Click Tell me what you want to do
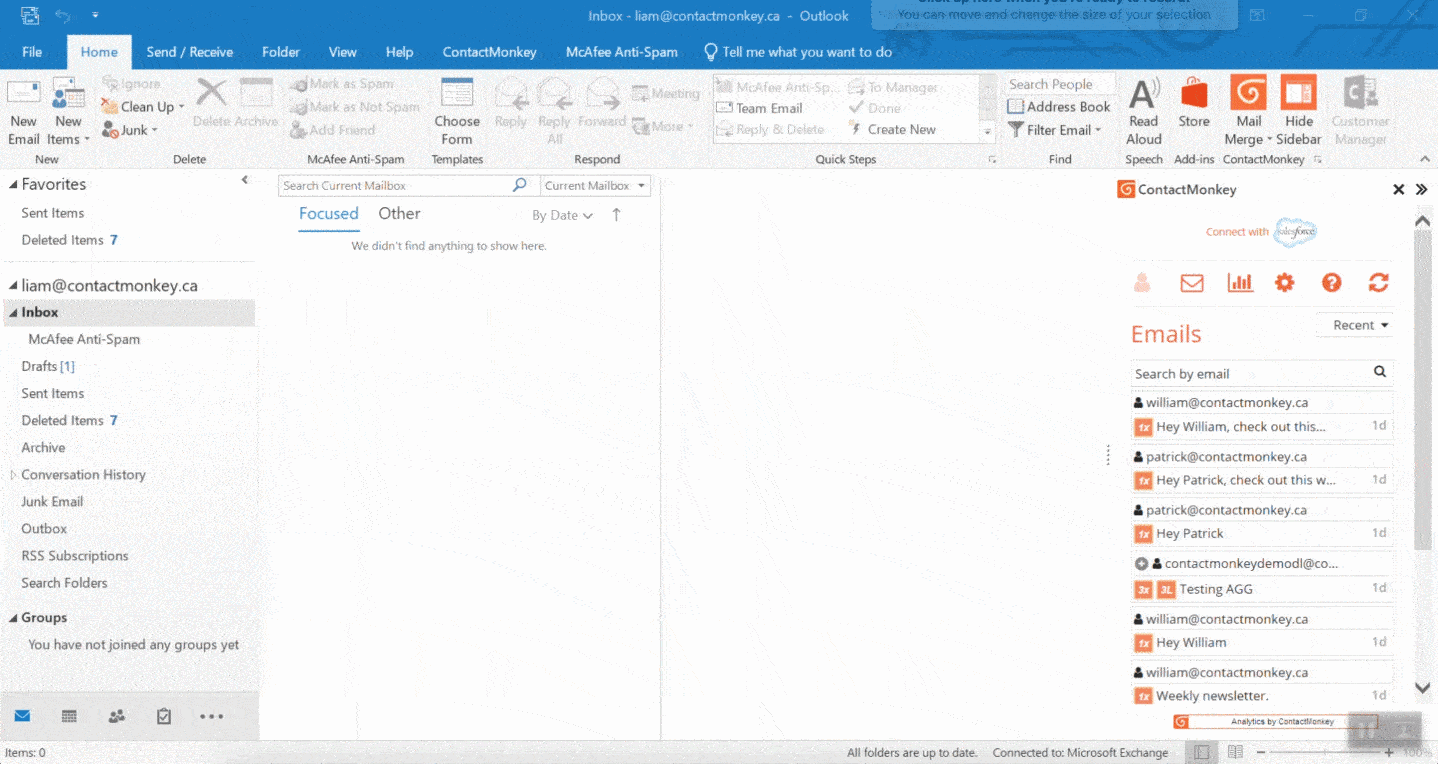Screen dimensions: 1438x764 pos(797,52)
